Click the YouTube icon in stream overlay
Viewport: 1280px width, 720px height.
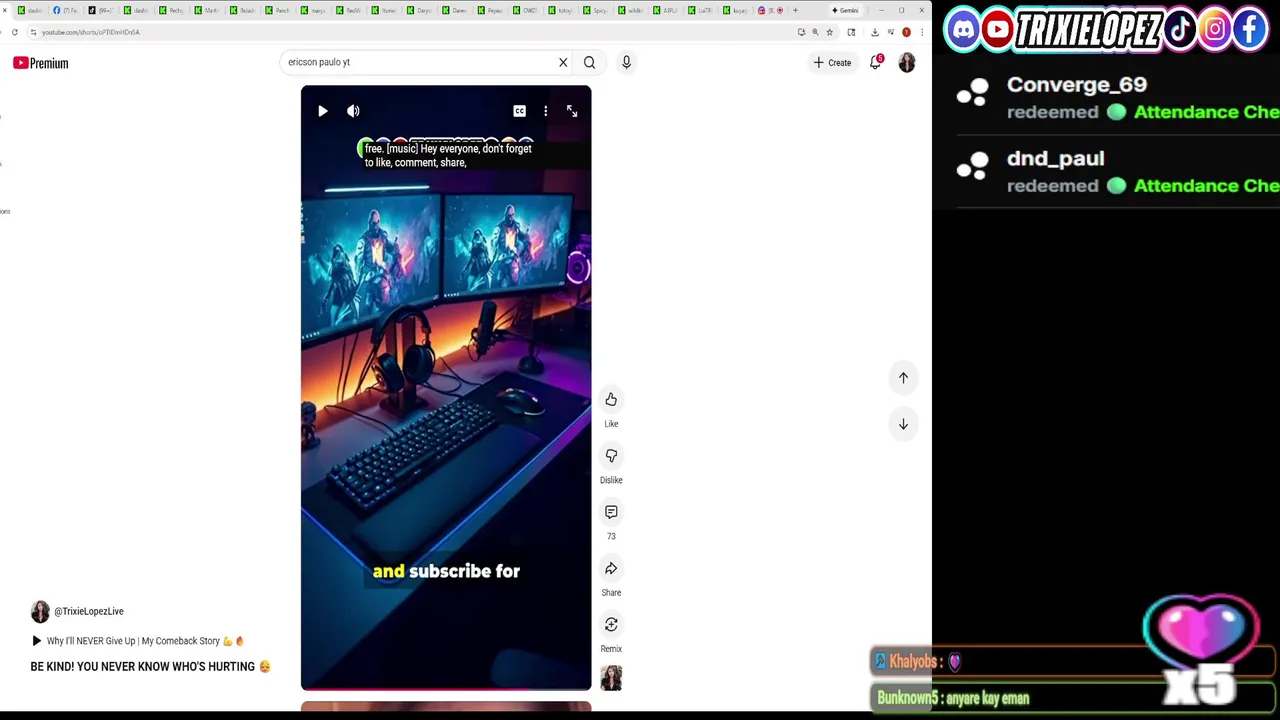[997, 29]
